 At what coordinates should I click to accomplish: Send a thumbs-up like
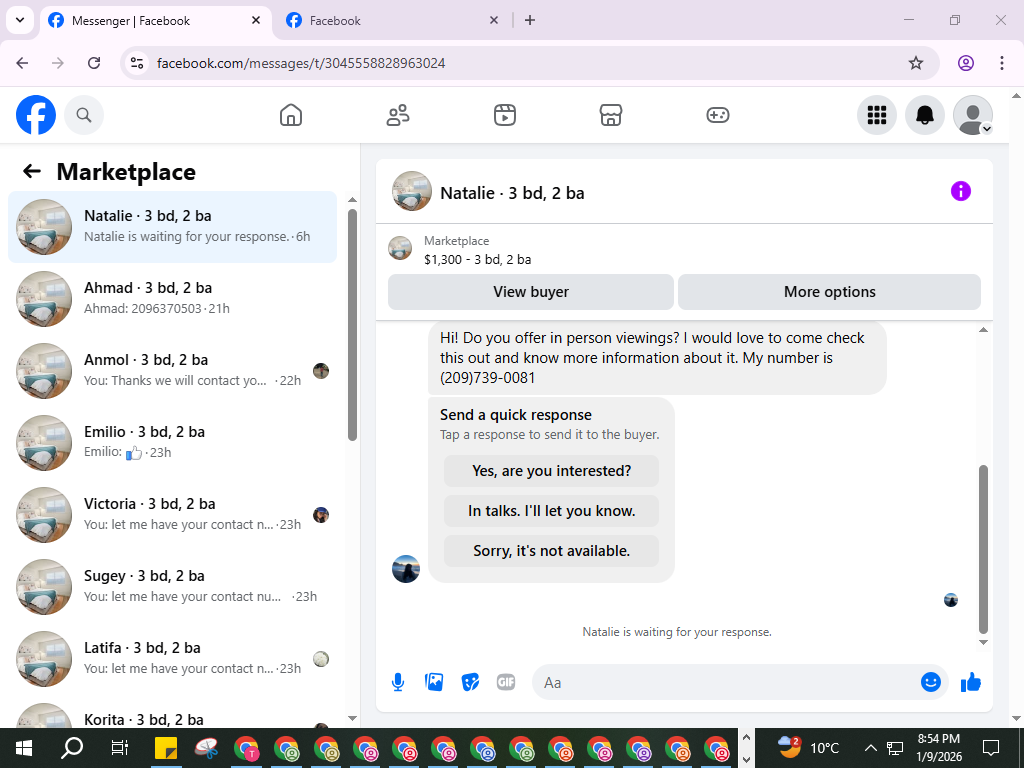tap(970, 682)
